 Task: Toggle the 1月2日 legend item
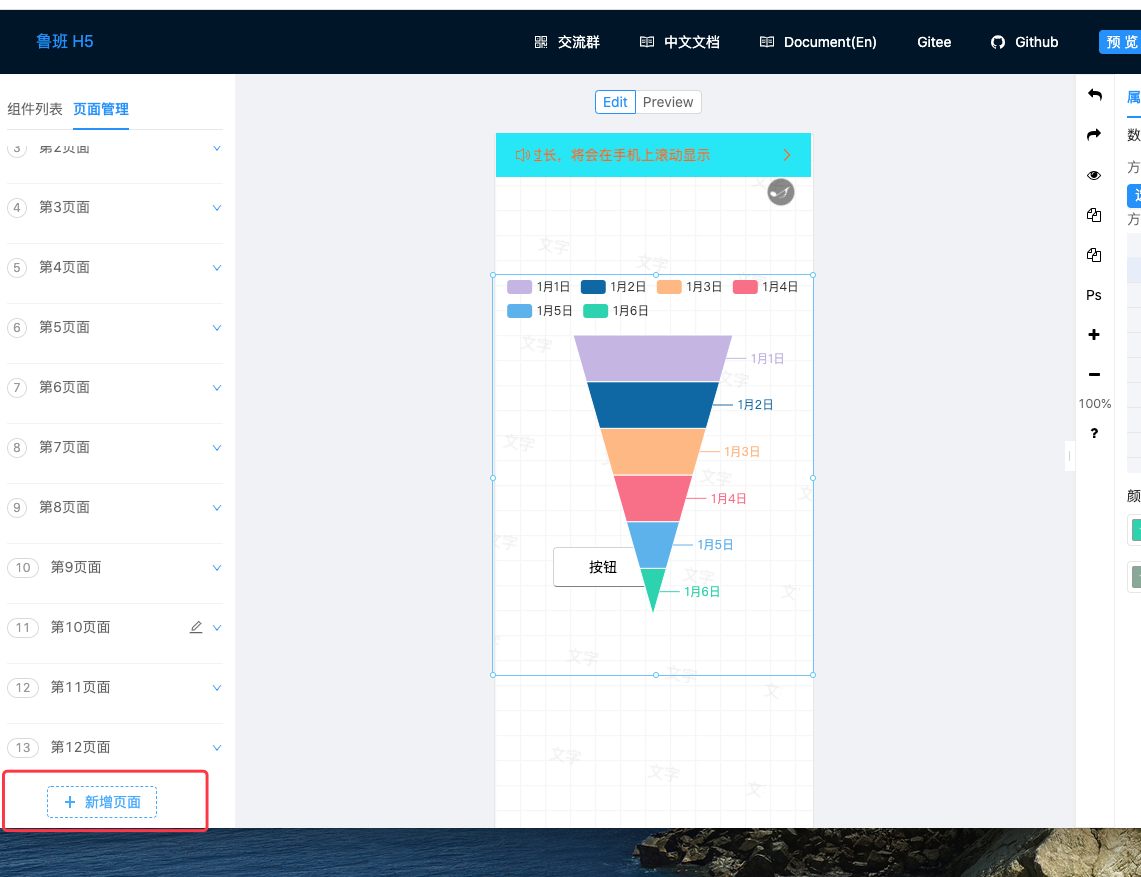coord(613,287)
